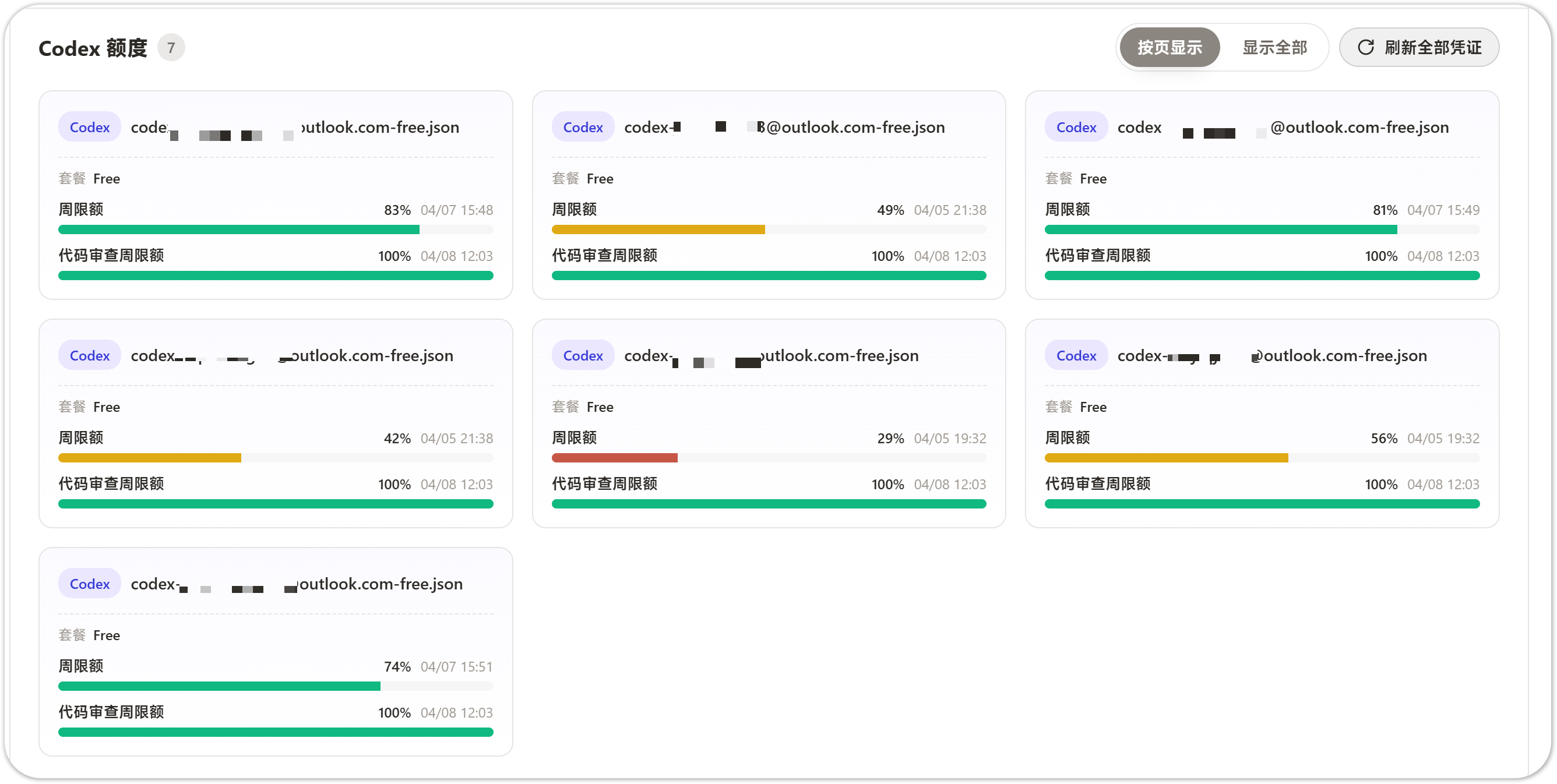The height and width of the screenshot is (784, 1557).
Task: Click Codex tag on the 74% quota card
Action: (90, 584)
